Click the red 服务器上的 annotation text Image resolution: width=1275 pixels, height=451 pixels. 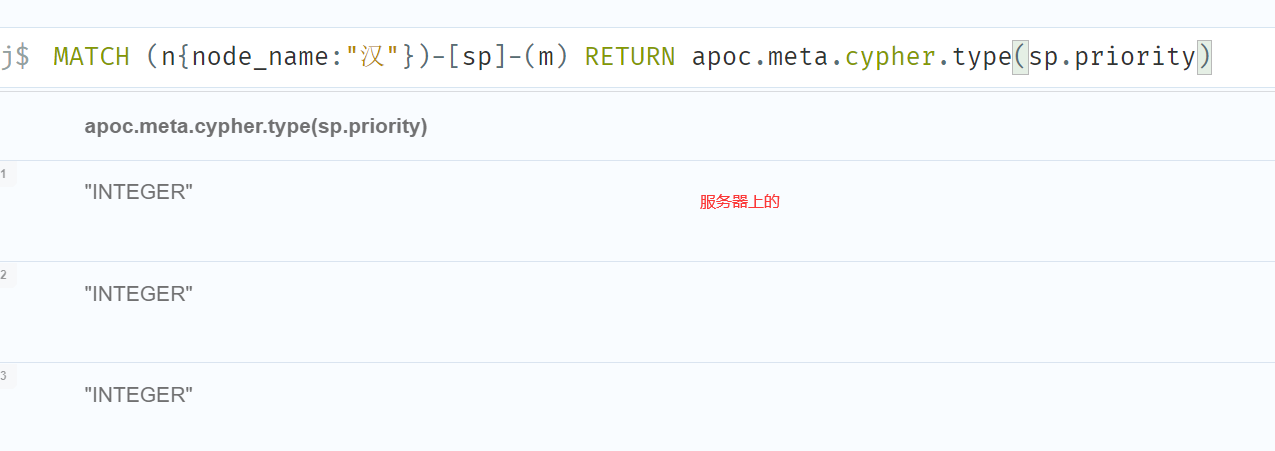(739, 202)
